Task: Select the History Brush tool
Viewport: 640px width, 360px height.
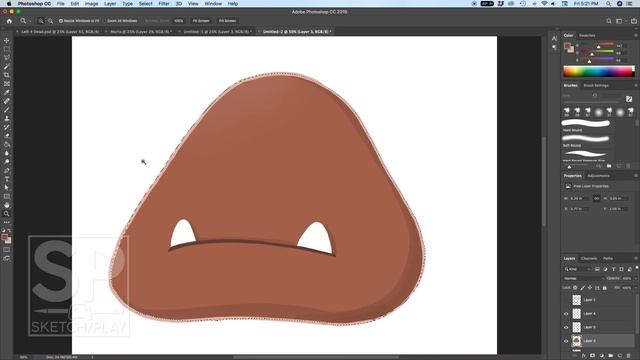Action: [7, 127]
